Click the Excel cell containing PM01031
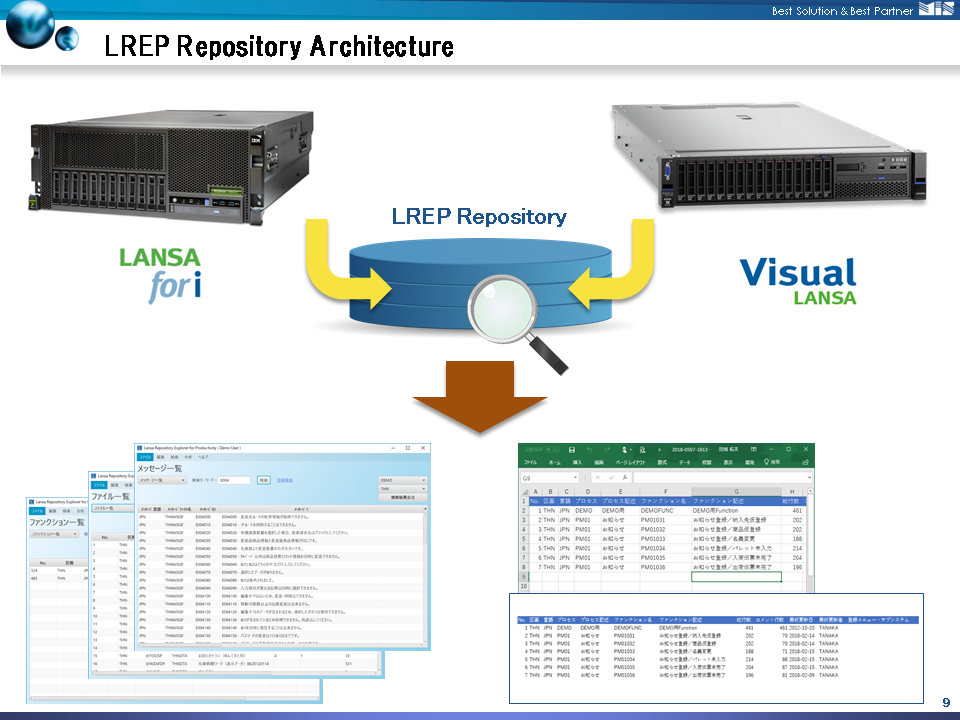Screen dimensions: 960x720 [x=666, y=520]
